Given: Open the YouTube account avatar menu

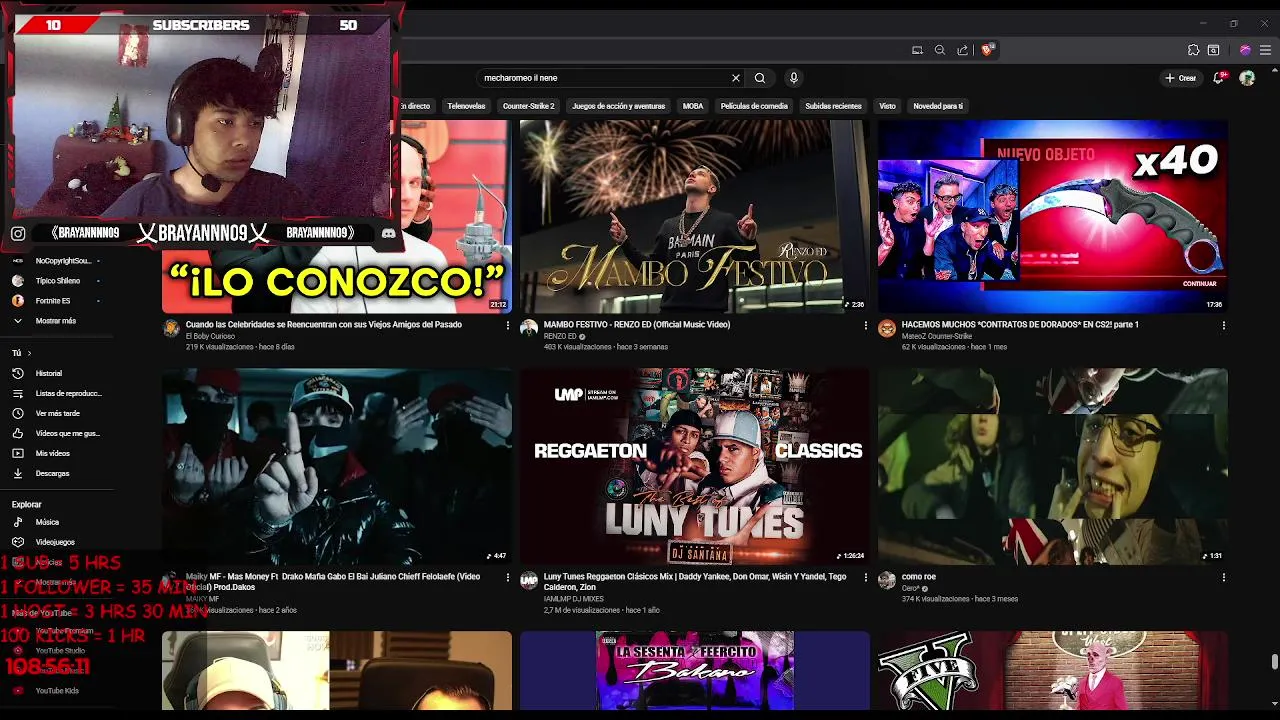Looking at the screenshot, I should (1247, 78).
